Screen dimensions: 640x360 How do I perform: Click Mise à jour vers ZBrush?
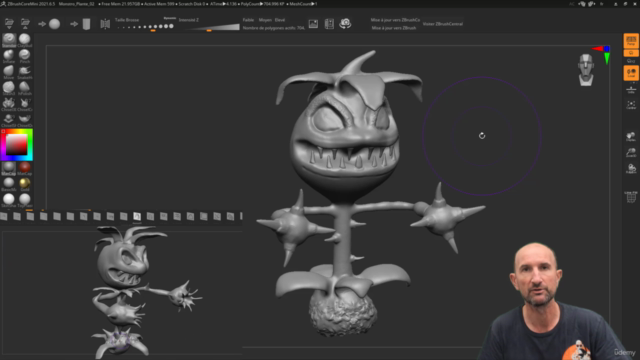coord(393,28)
